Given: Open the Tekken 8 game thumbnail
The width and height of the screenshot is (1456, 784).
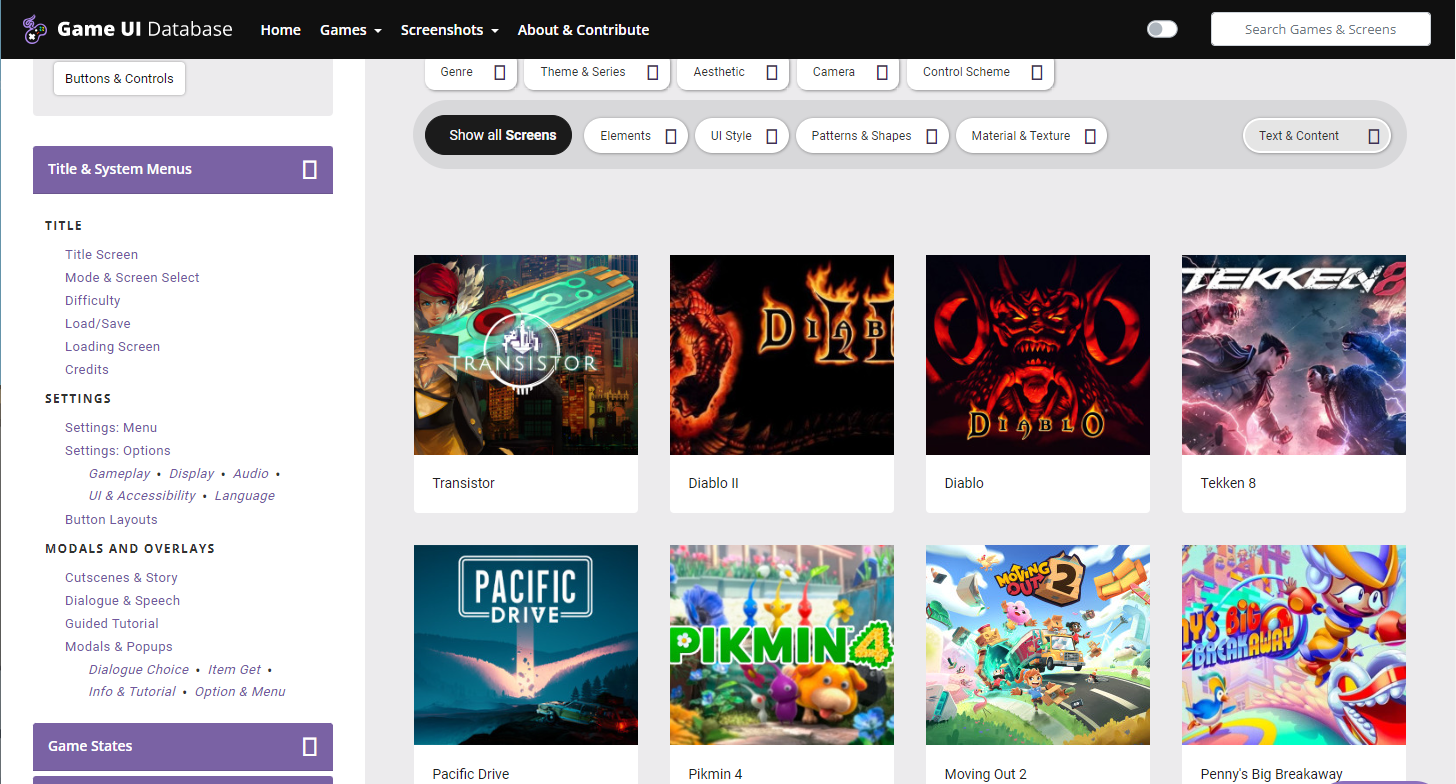Looking at the screenshot, I should [1294, 355].
